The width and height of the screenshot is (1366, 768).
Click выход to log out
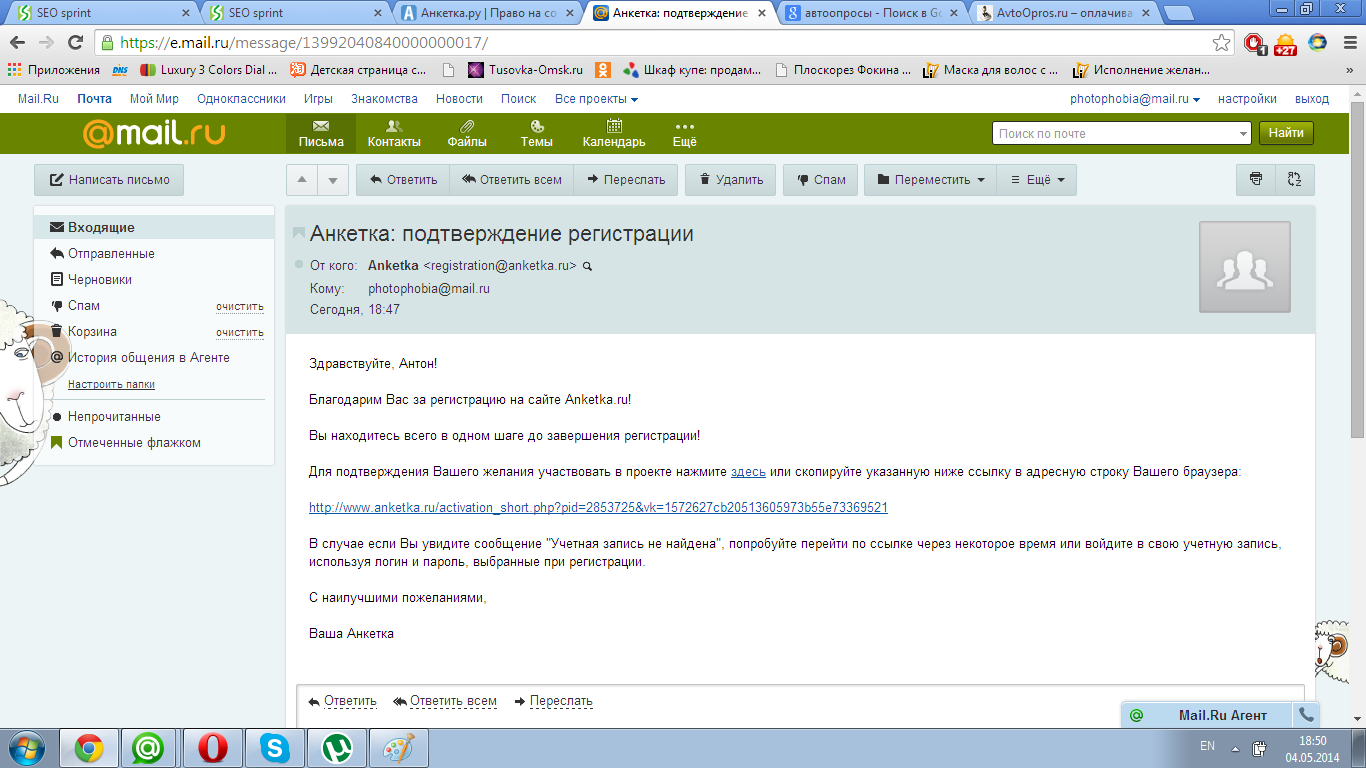[x=1312, y=99]
